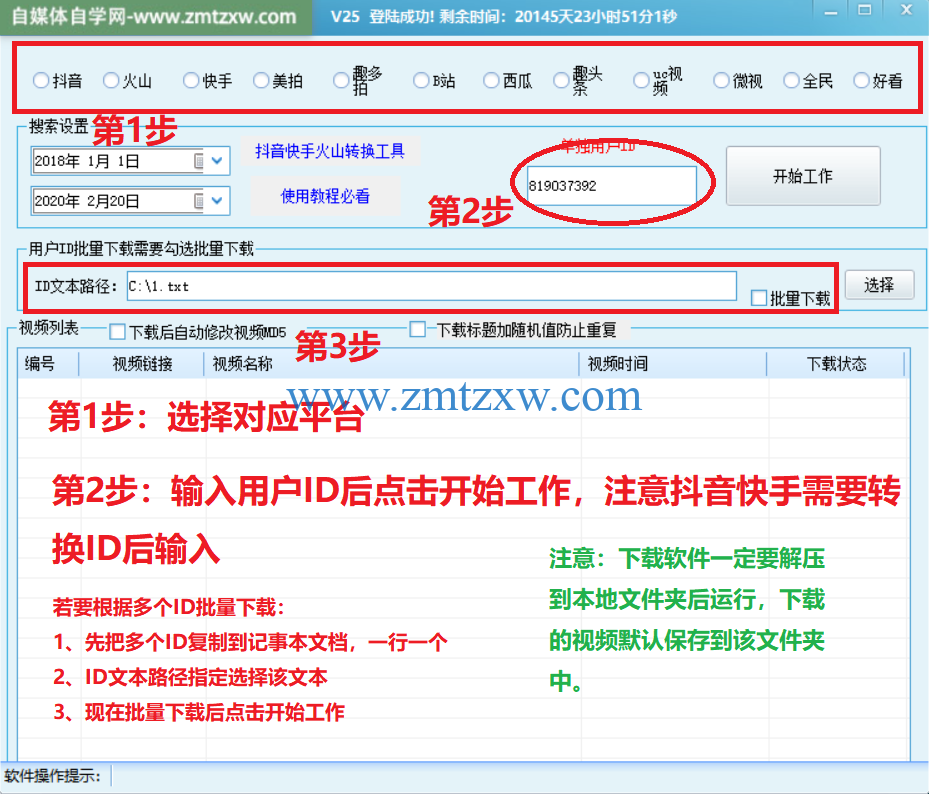Maximize the window
The width and height of the screenshot is (929, 794).
[865, 11]
